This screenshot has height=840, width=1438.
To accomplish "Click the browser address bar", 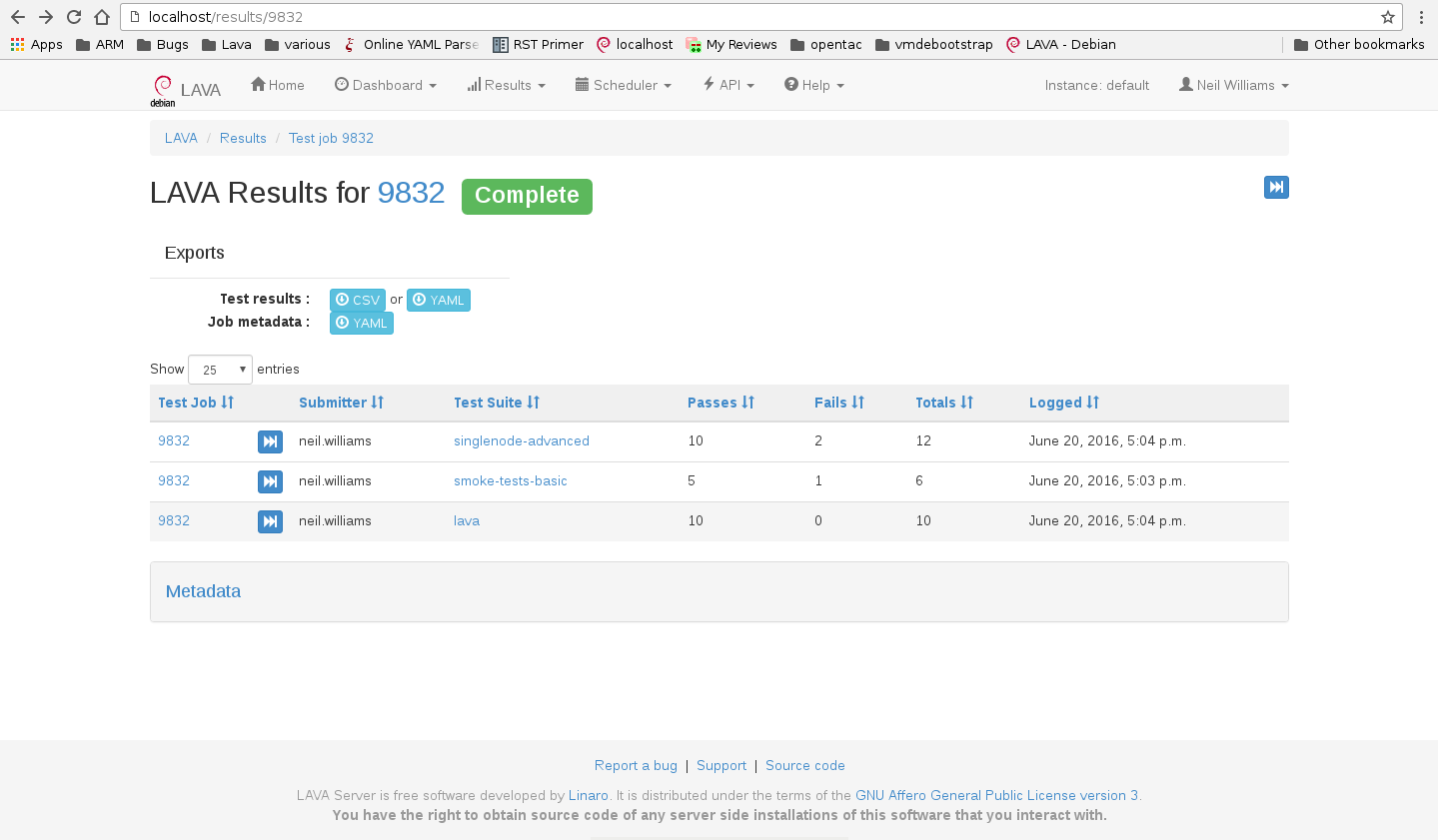I will pyautogui.click(x=749, y=17).
